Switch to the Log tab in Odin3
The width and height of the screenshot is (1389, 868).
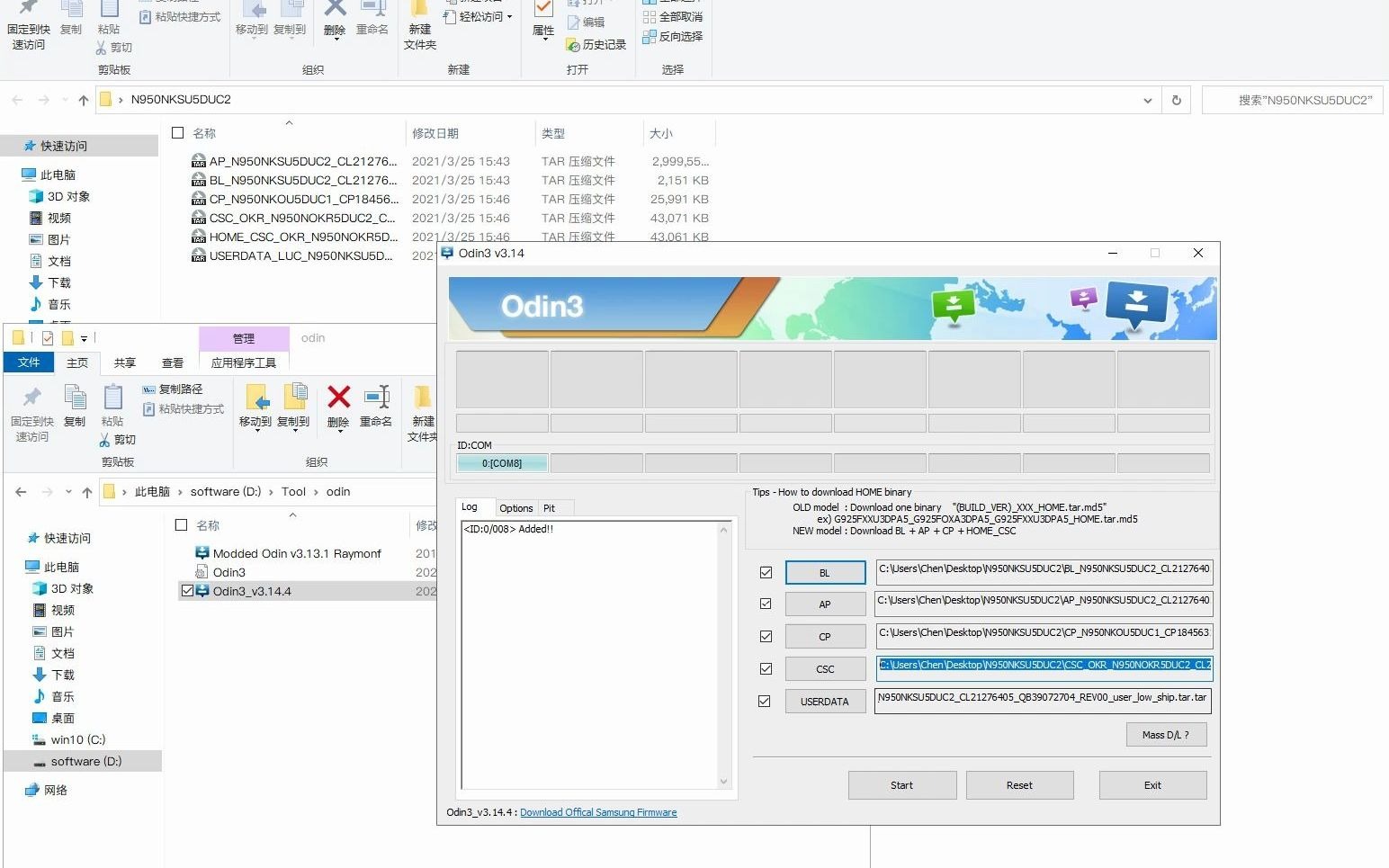click(470, 507)
